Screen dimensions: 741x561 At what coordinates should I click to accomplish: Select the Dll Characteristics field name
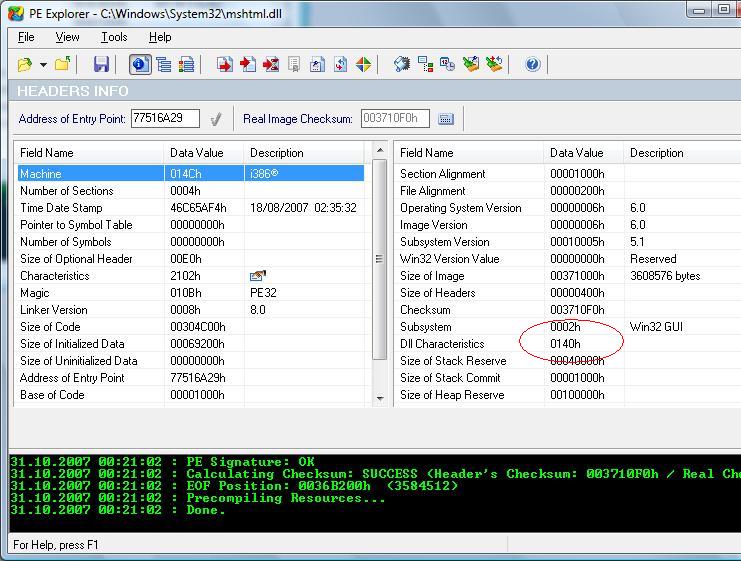tap(442, 344)
